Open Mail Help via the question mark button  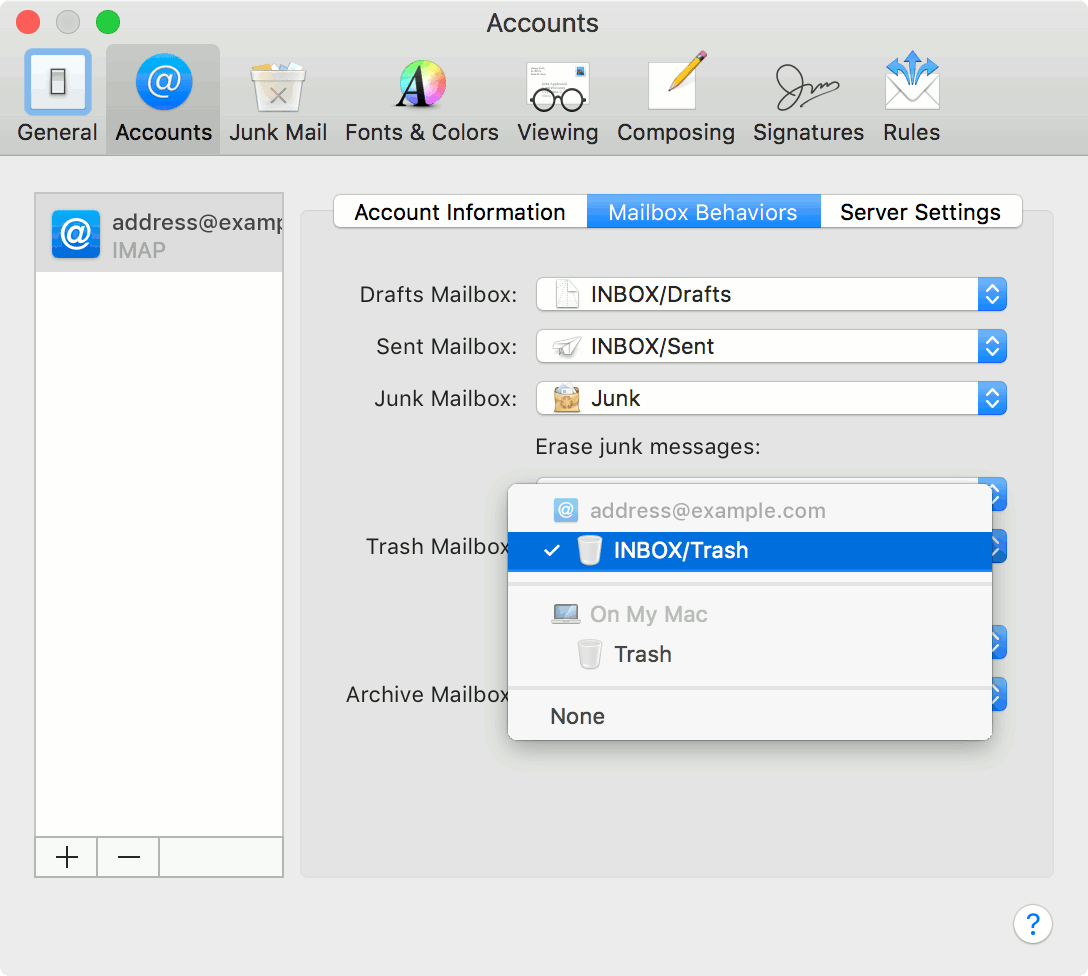1033,924
